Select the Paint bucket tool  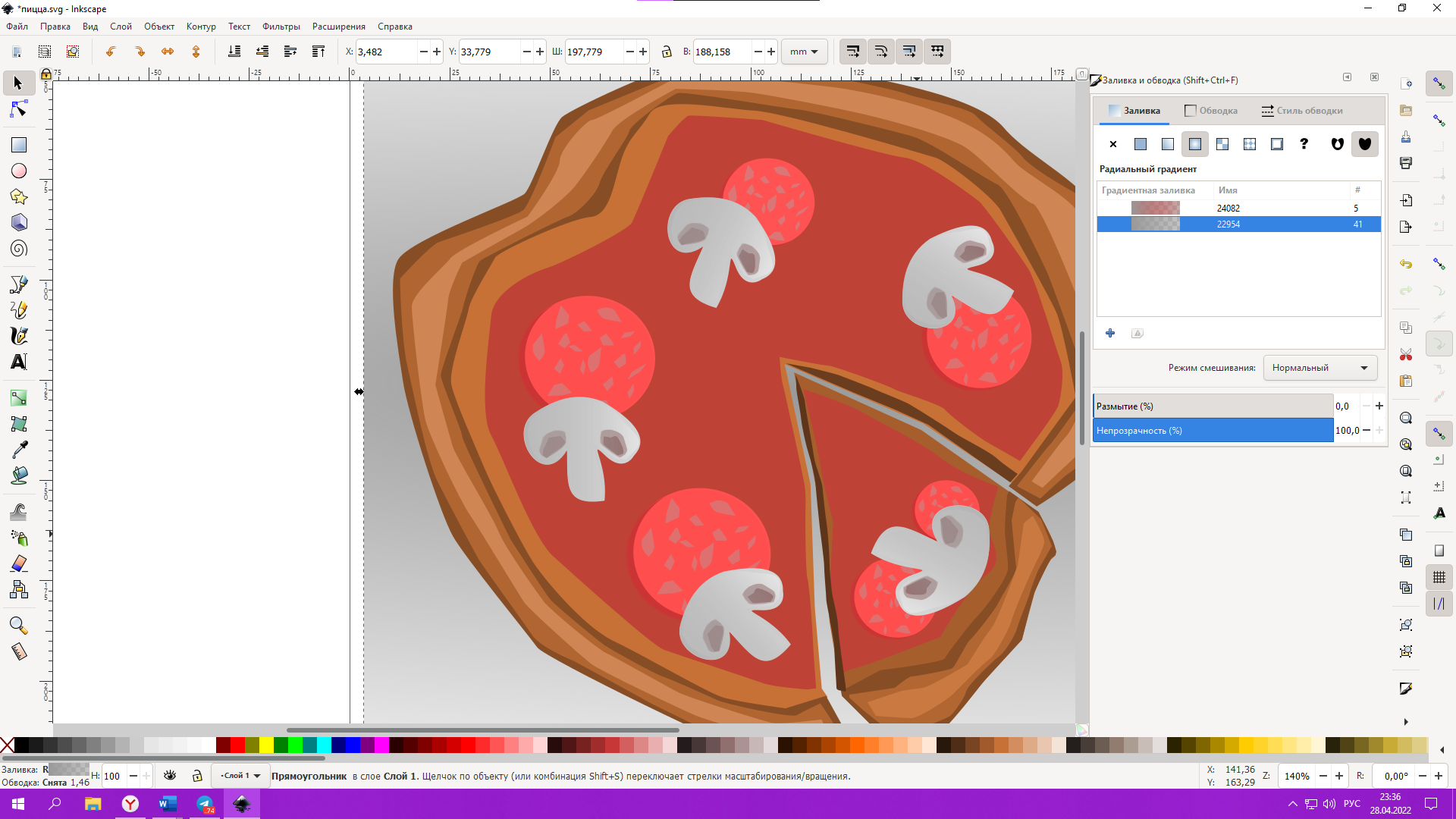19,475
